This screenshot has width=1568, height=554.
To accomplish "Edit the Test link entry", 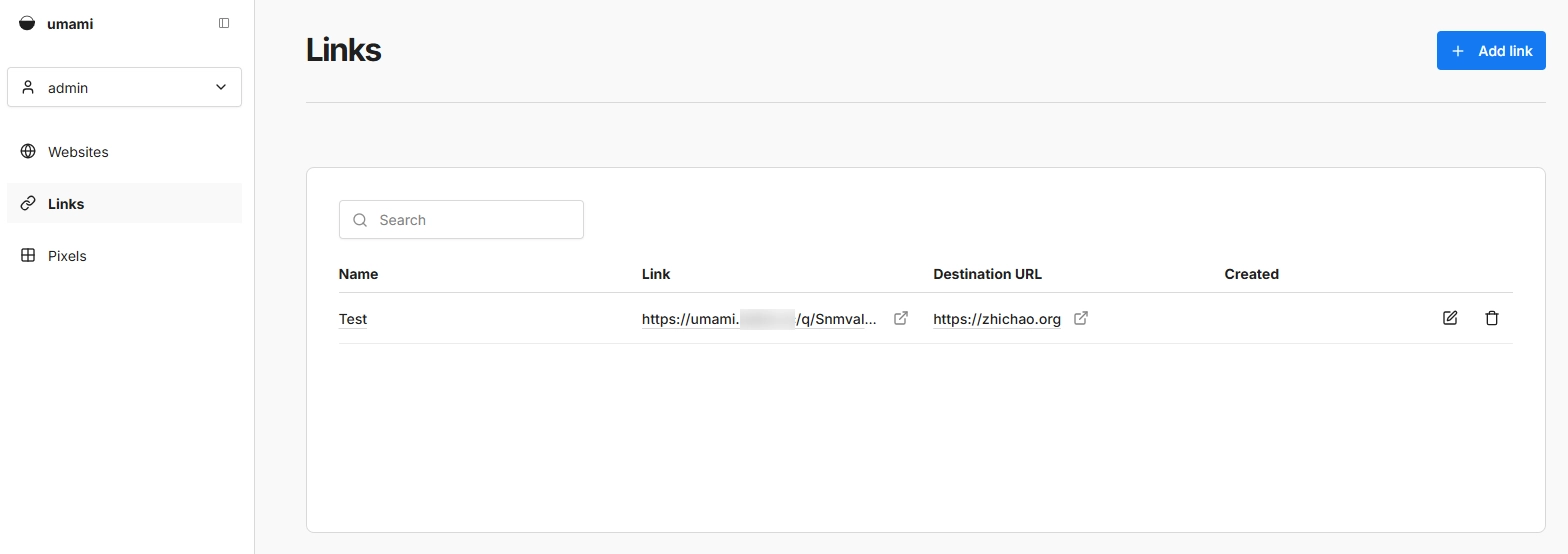I will click(1450, 318).
